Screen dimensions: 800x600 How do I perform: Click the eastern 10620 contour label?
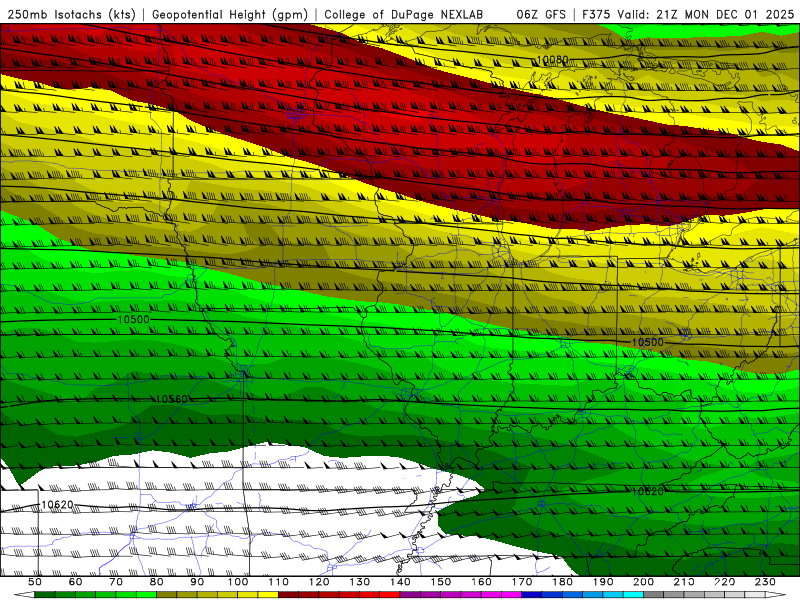click(647, 491)
